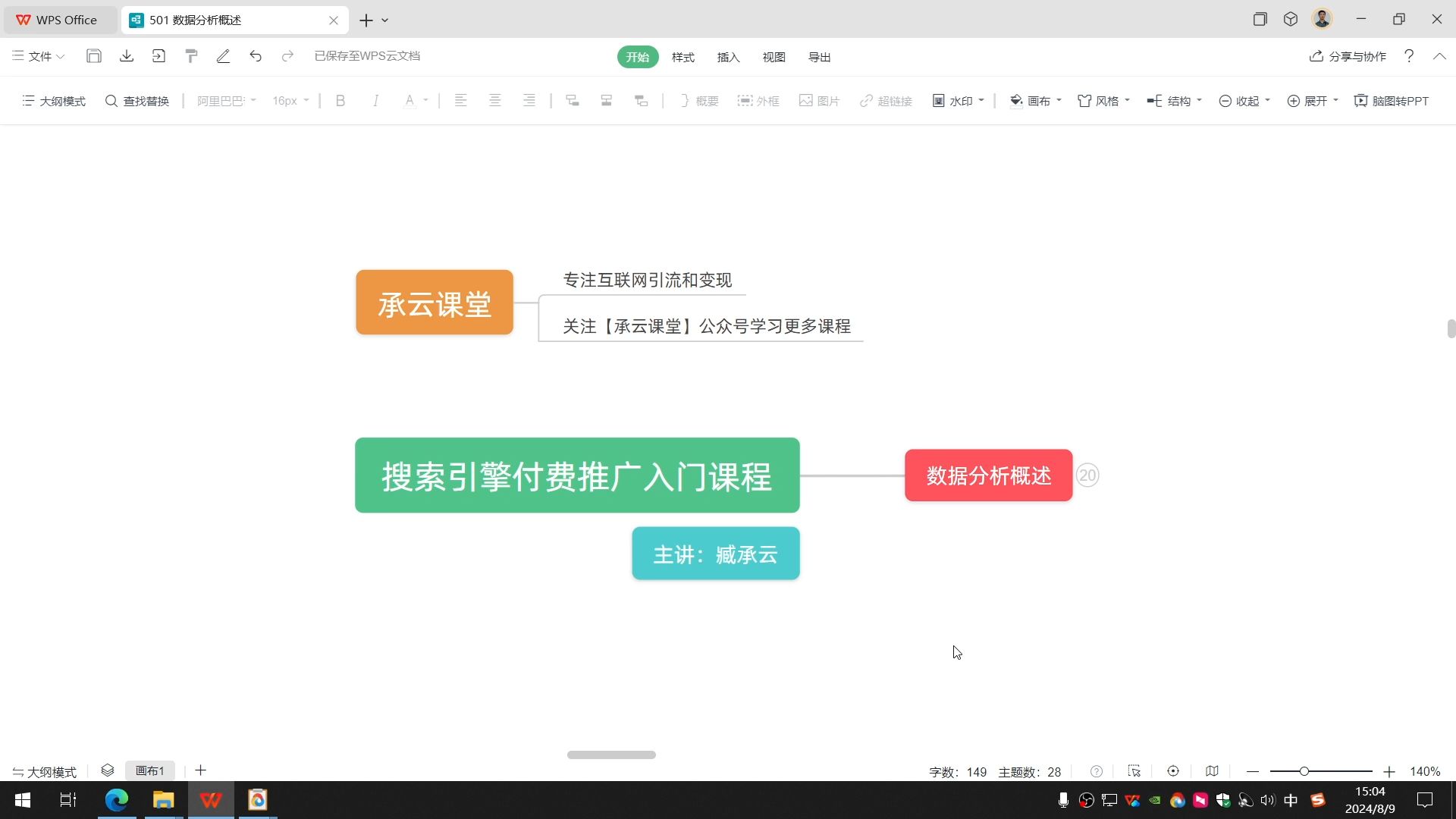Undo the last action
Screen dimensions: 1456x819
coord(256,56)
